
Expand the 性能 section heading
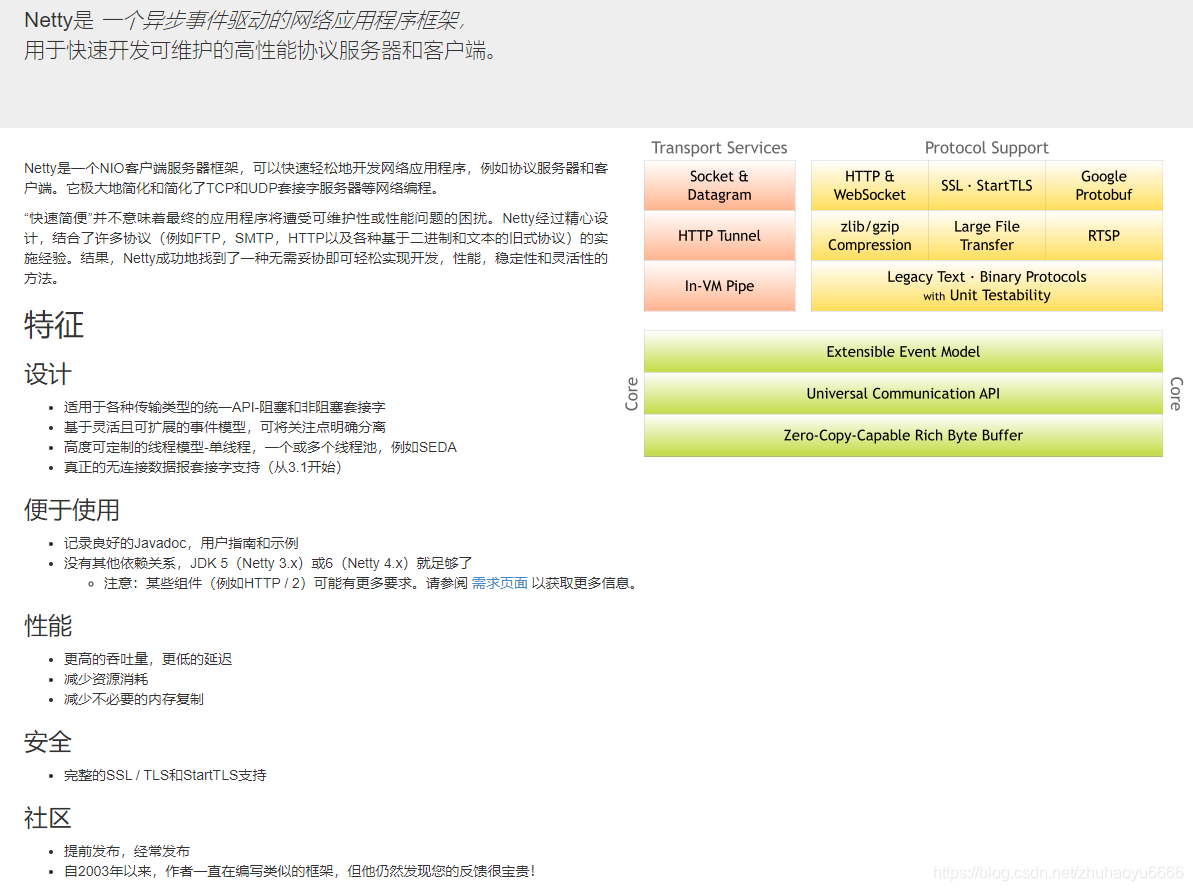pos(47,625)
